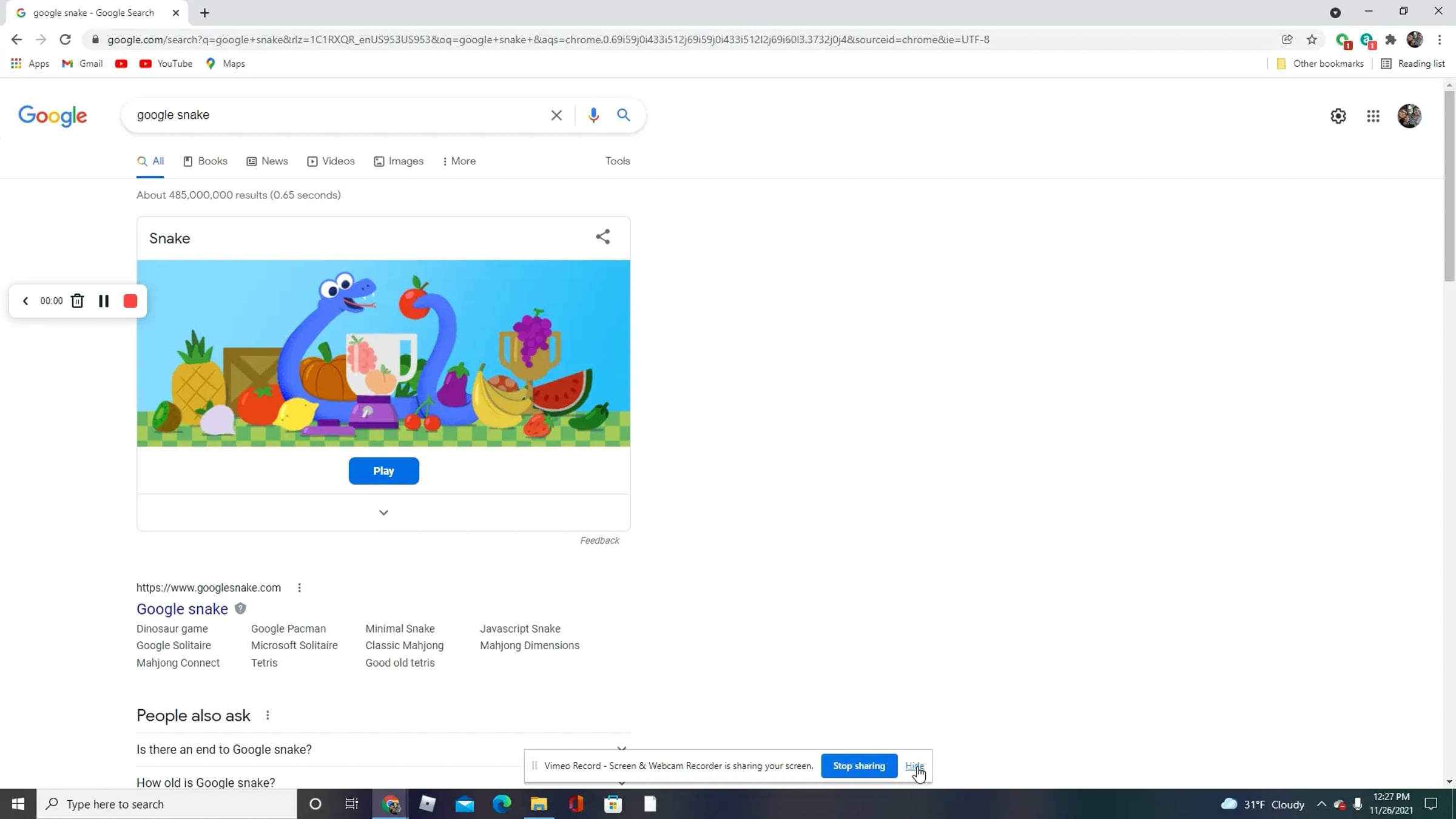This screenshot has height=819, width=1456.
Task: Open the Reading list
Action: (x=1413, y=64)
